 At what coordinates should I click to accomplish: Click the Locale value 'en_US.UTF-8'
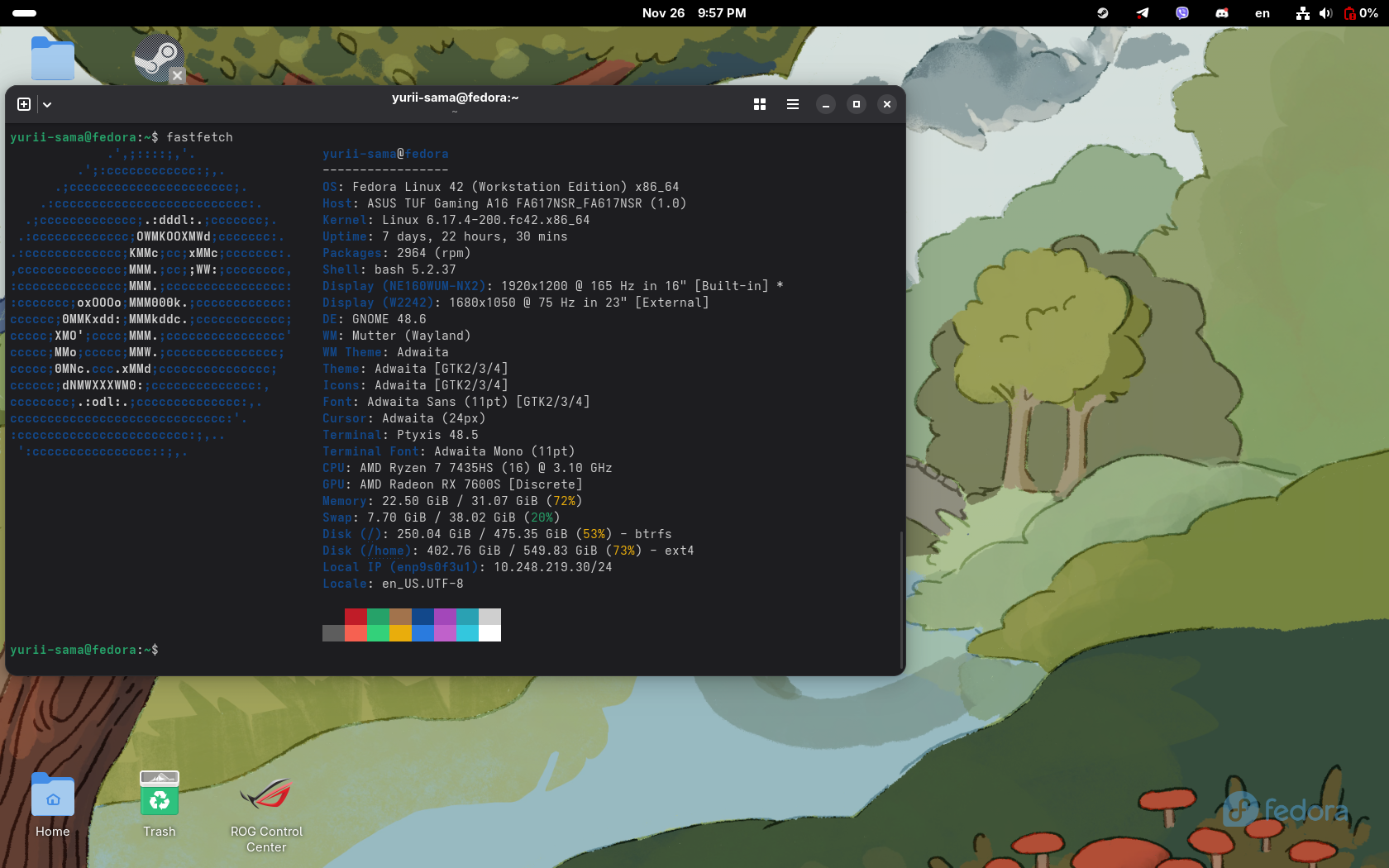click(x=422, y=584)
